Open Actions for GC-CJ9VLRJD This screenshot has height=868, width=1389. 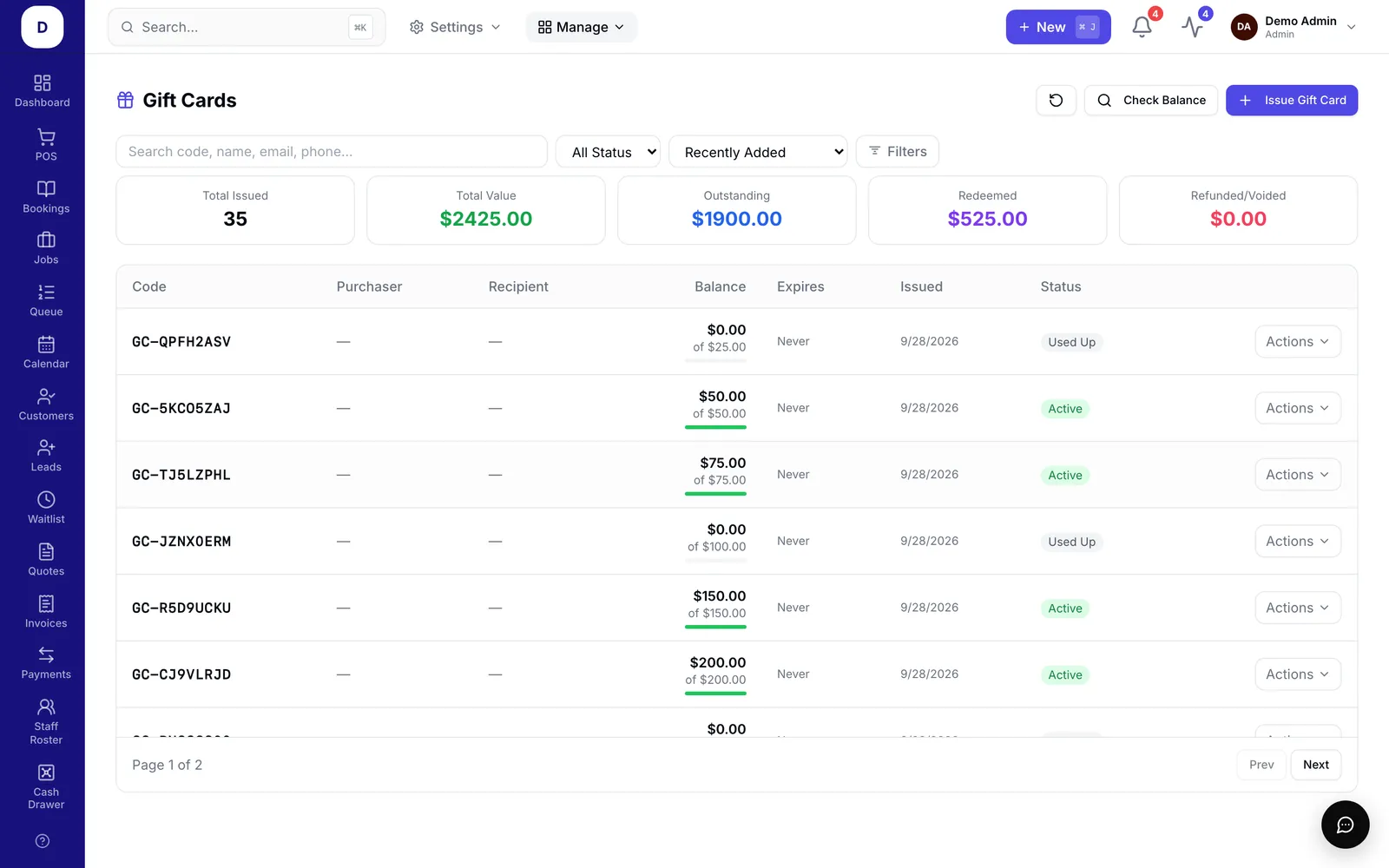1297,674
